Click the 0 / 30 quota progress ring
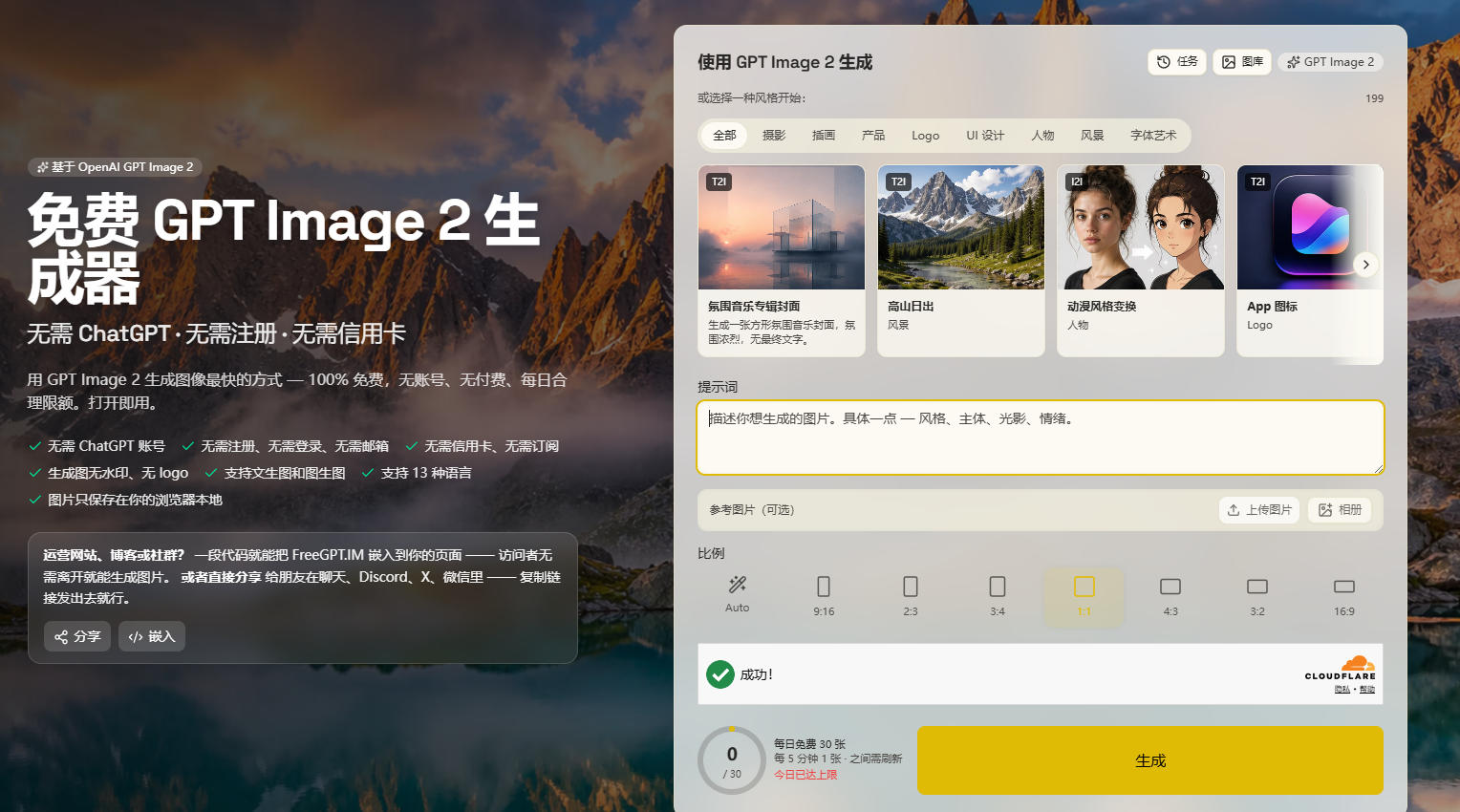 732,760
